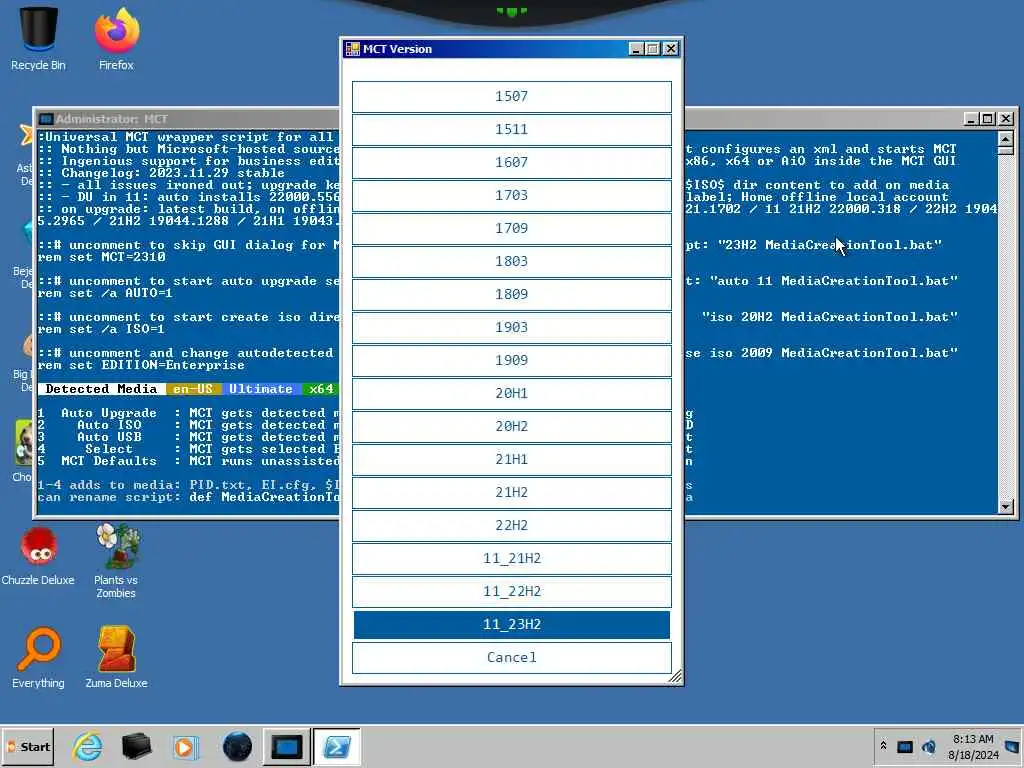Click the 1709 version entry
The height and width of the screenshot is (768, 1024).
pyautogui.click(x=511, y=229)
